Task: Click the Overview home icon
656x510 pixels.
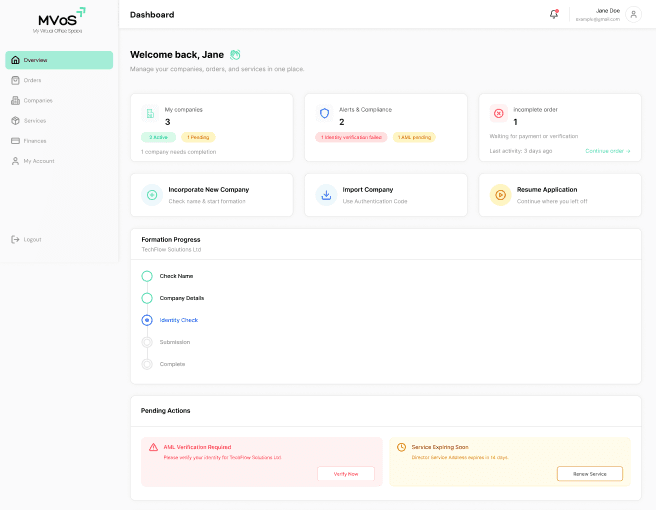Action: pos(15,60)
